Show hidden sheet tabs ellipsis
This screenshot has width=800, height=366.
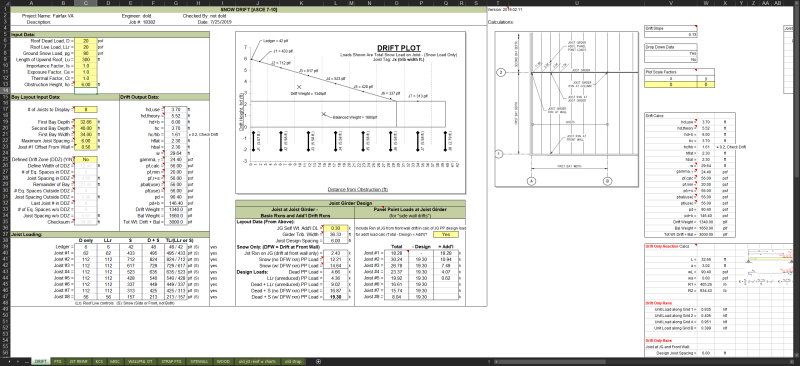27,361
